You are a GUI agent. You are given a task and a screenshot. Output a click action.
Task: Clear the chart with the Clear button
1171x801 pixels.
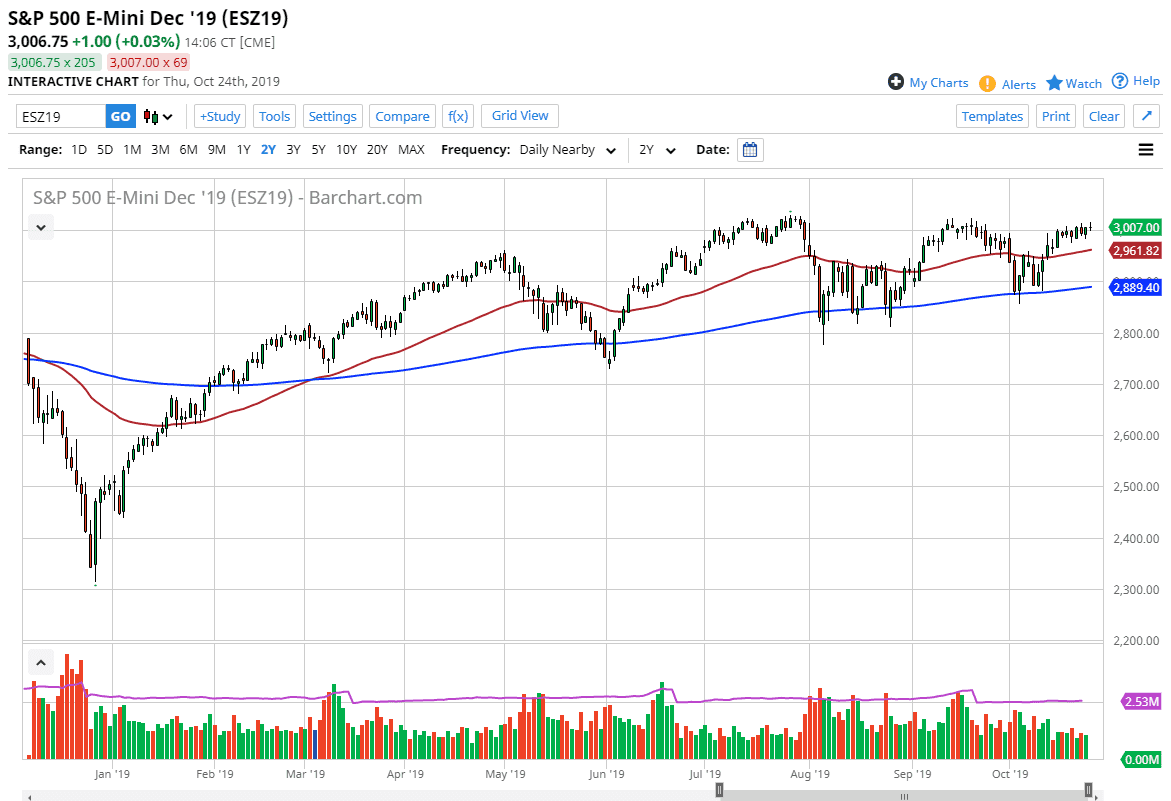(1104, 116)
